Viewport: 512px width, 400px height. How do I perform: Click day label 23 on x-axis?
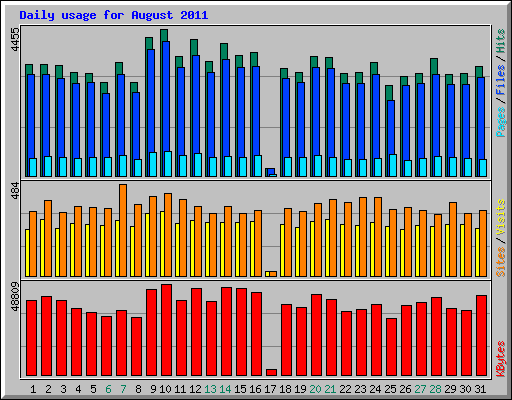(360, 389)
